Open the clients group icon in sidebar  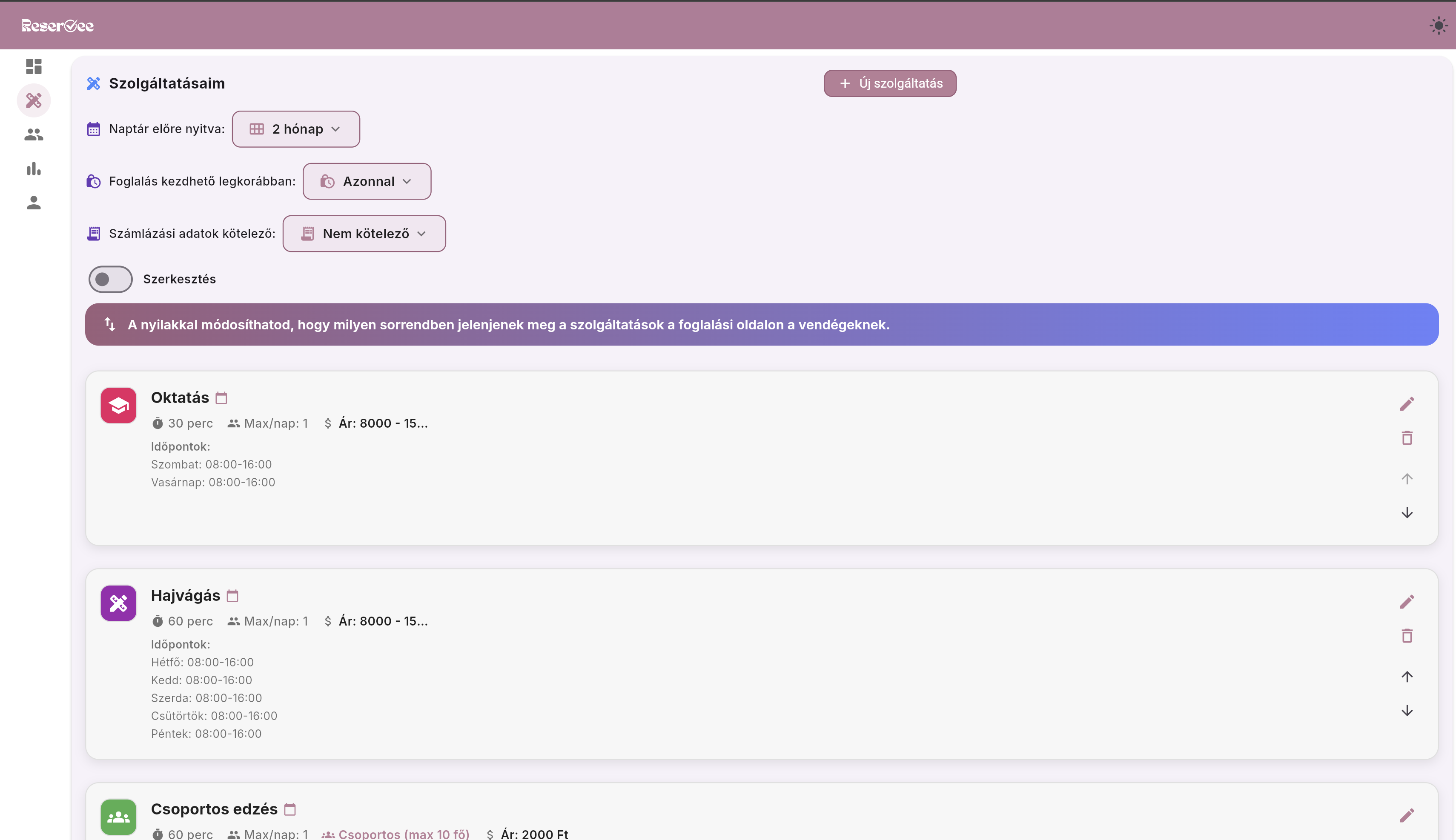coord(34,134)
